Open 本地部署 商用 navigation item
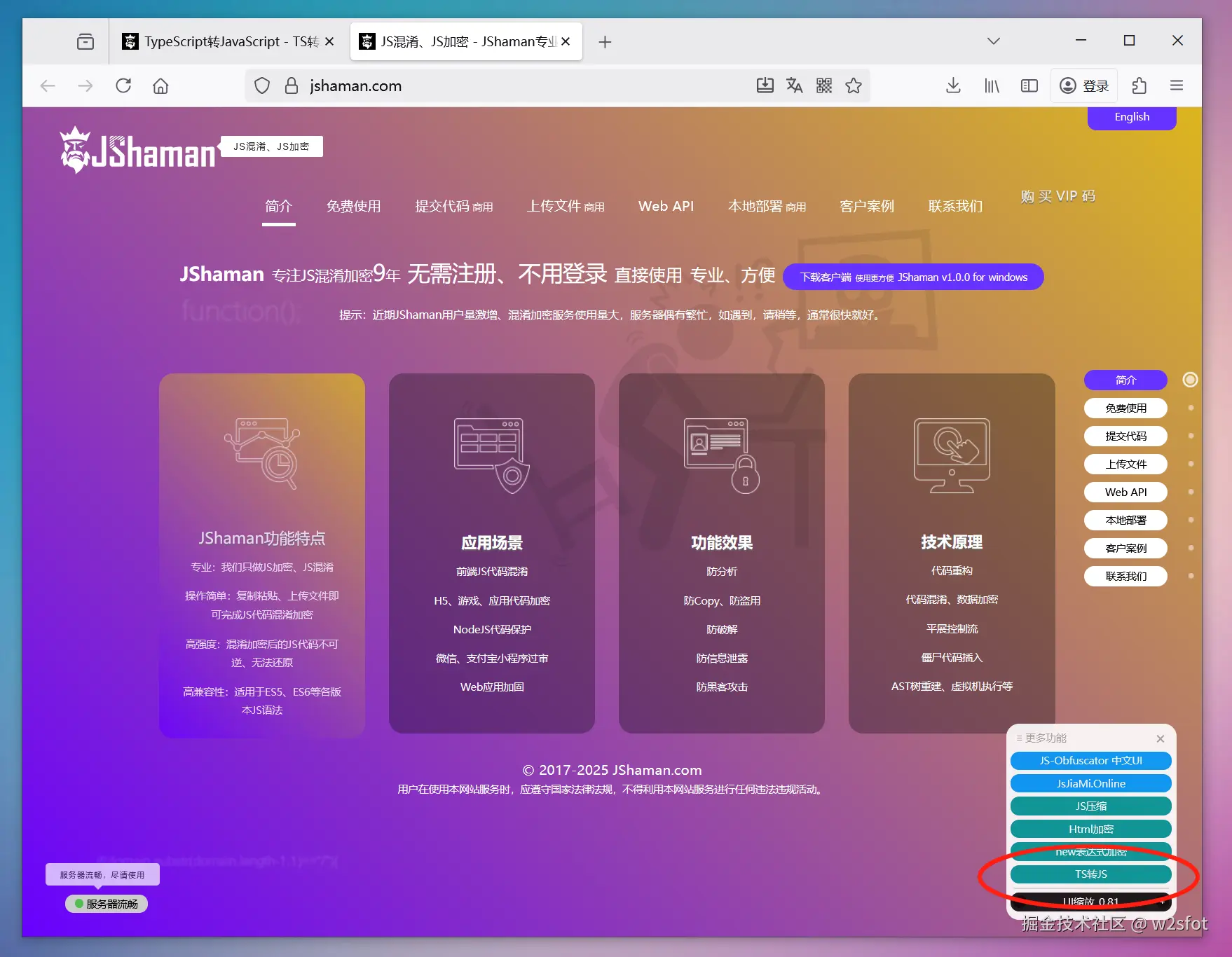 pyautogui.click(x=767, y=207)
